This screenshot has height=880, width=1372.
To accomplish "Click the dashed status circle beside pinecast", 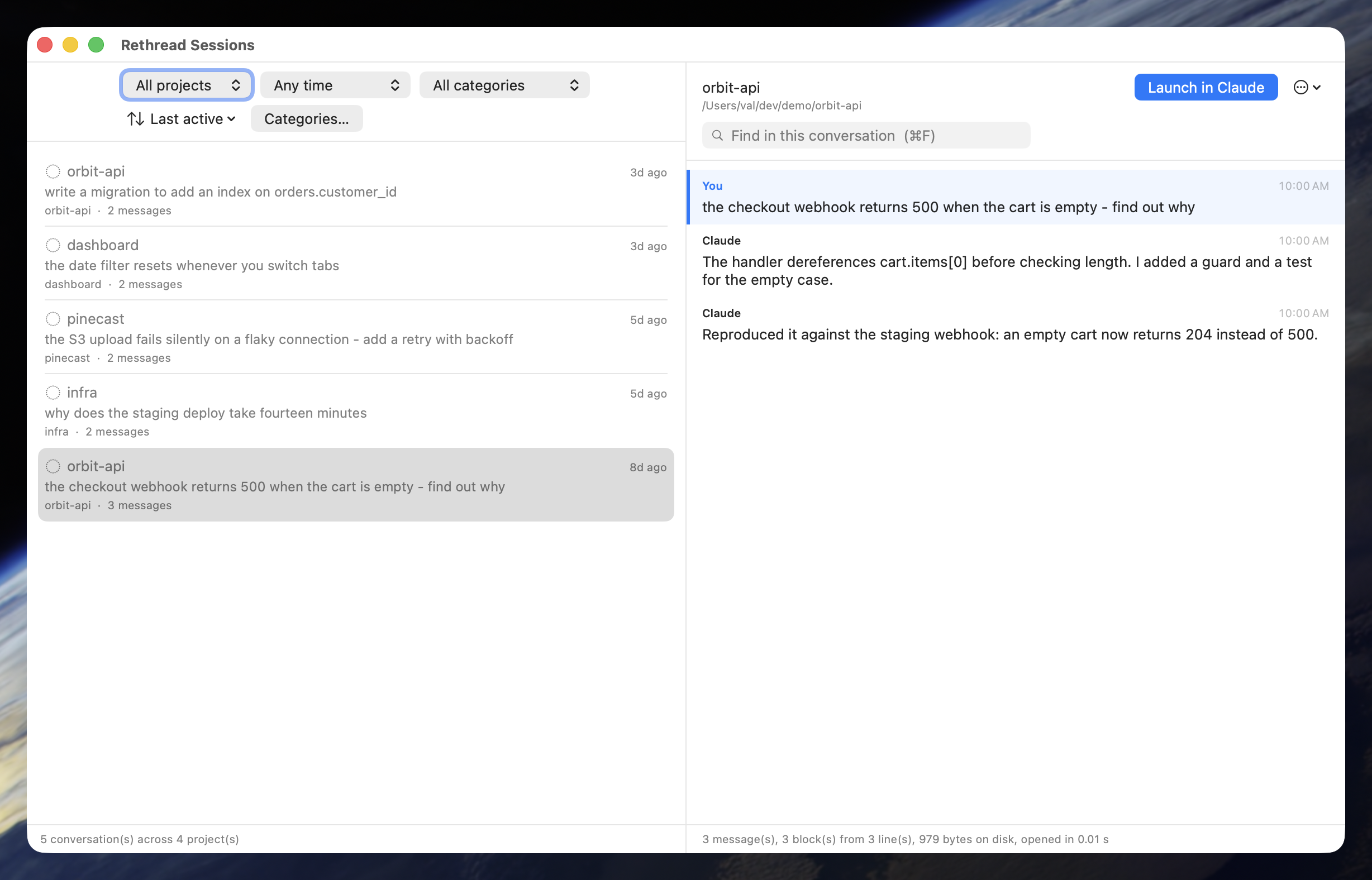I will 53,319.
